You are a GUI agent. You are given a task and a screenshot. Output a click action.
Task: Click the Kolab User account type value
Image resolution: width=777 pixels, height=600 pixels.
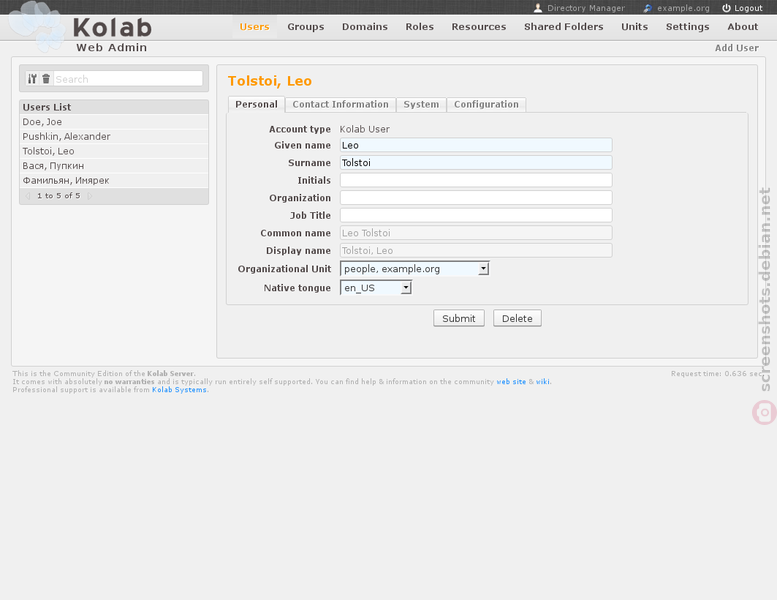point(365,129)
